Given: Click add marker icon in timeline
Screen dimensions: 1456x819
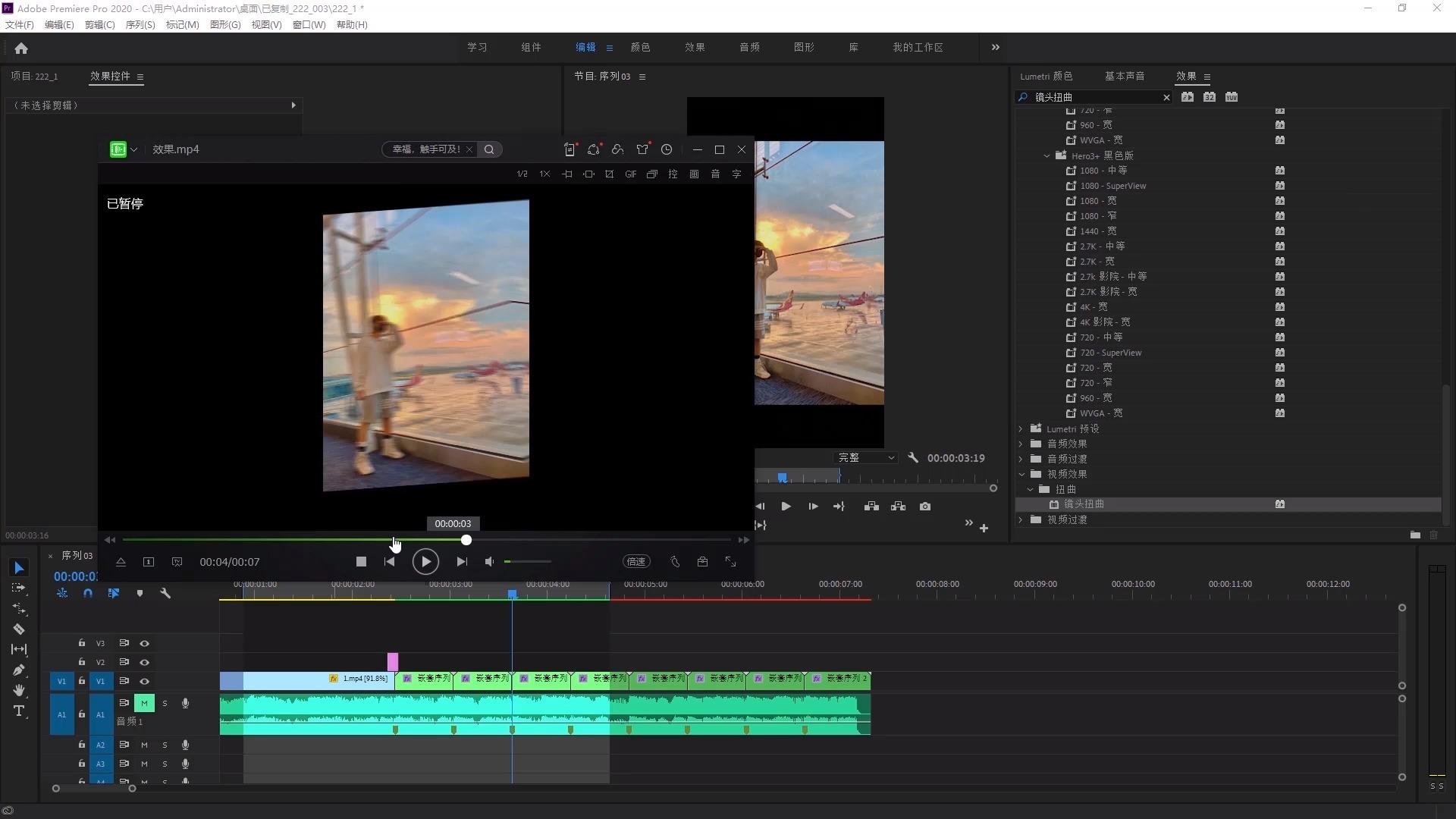Looking at the screenshot, I should 140,594.
